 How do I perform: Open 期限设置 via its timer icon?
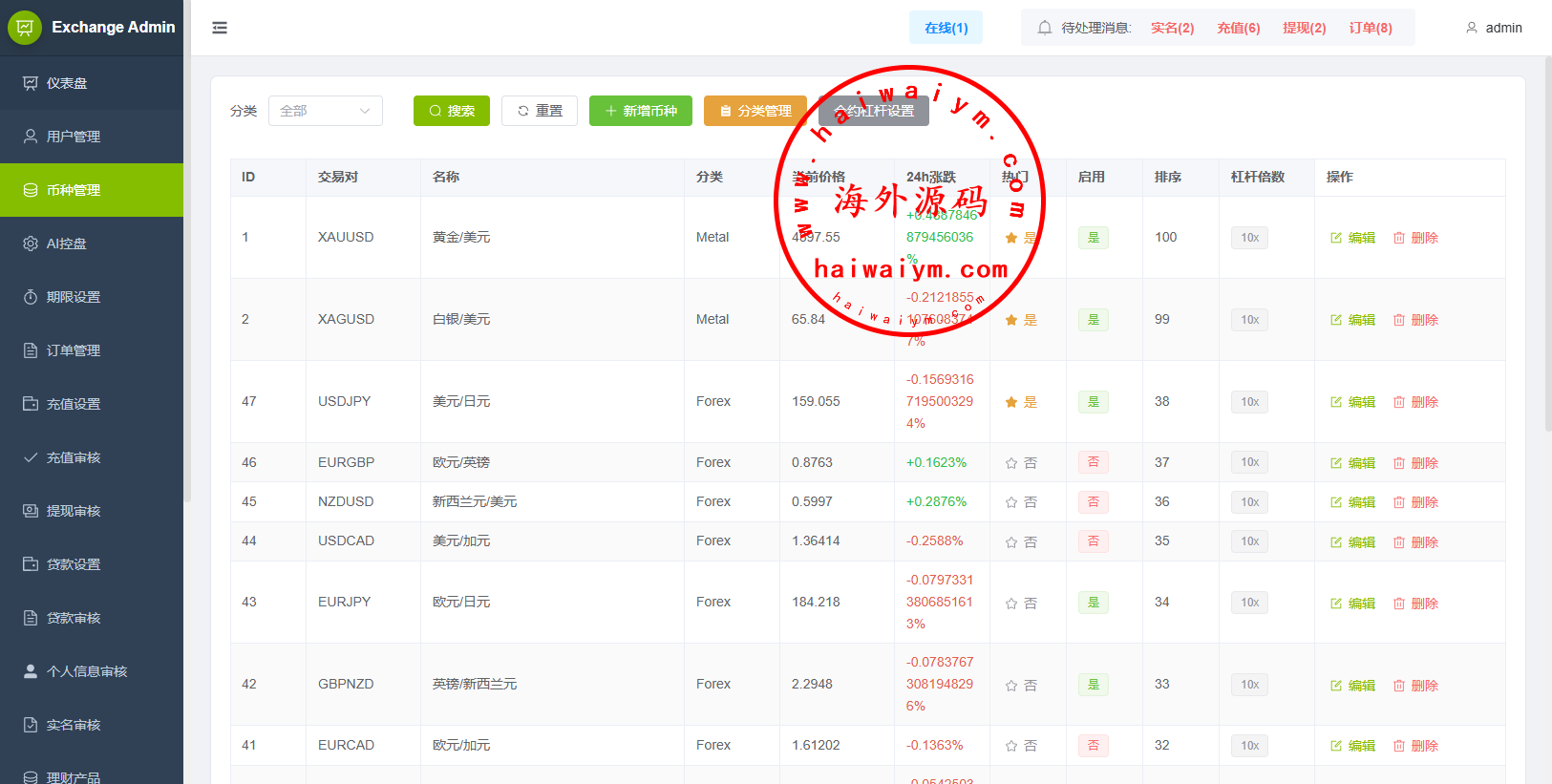point(31,297)
